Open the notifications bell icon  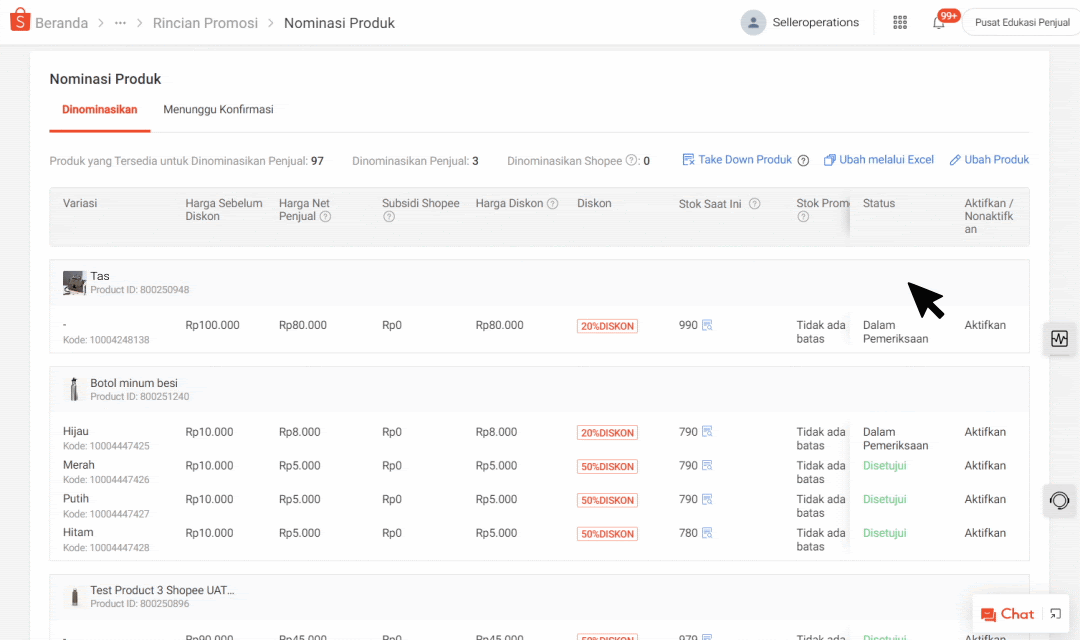tap(938, 23)
